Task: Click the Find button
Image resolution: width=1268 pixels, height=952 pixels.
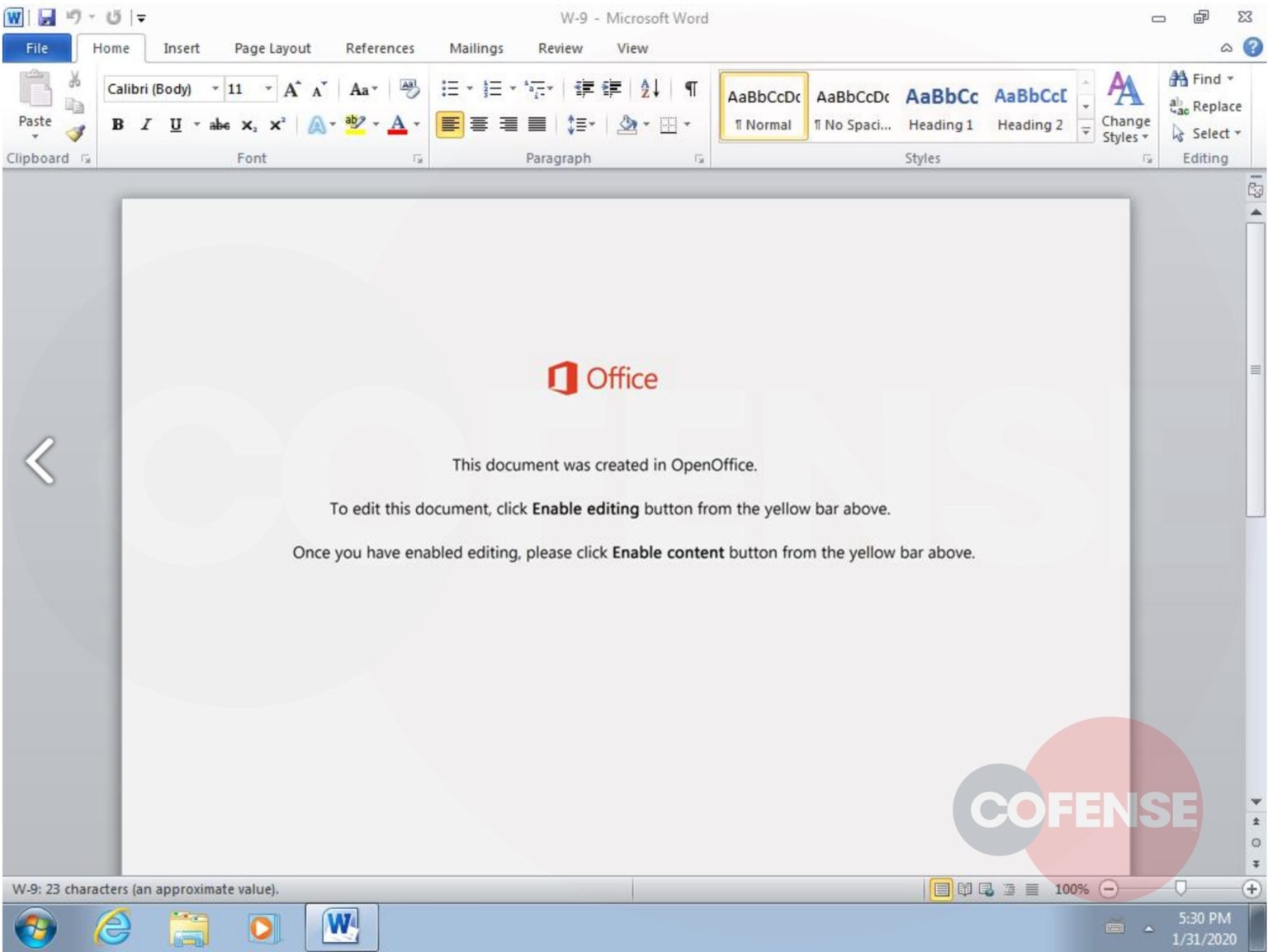Action: (1201, 78)
